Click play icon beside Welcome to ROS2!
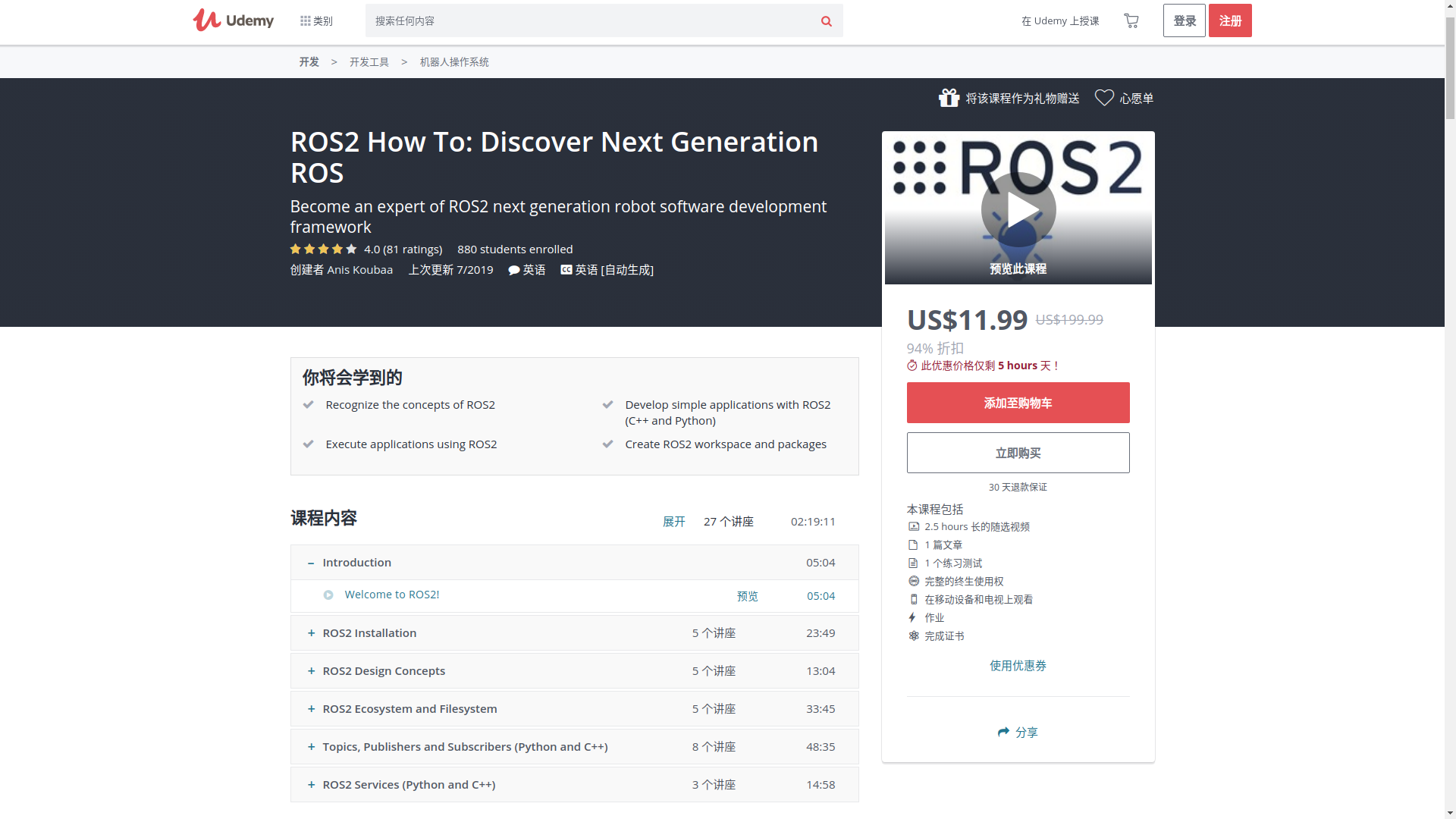The height and width of the screenshot is (819, 1456). 328,595
